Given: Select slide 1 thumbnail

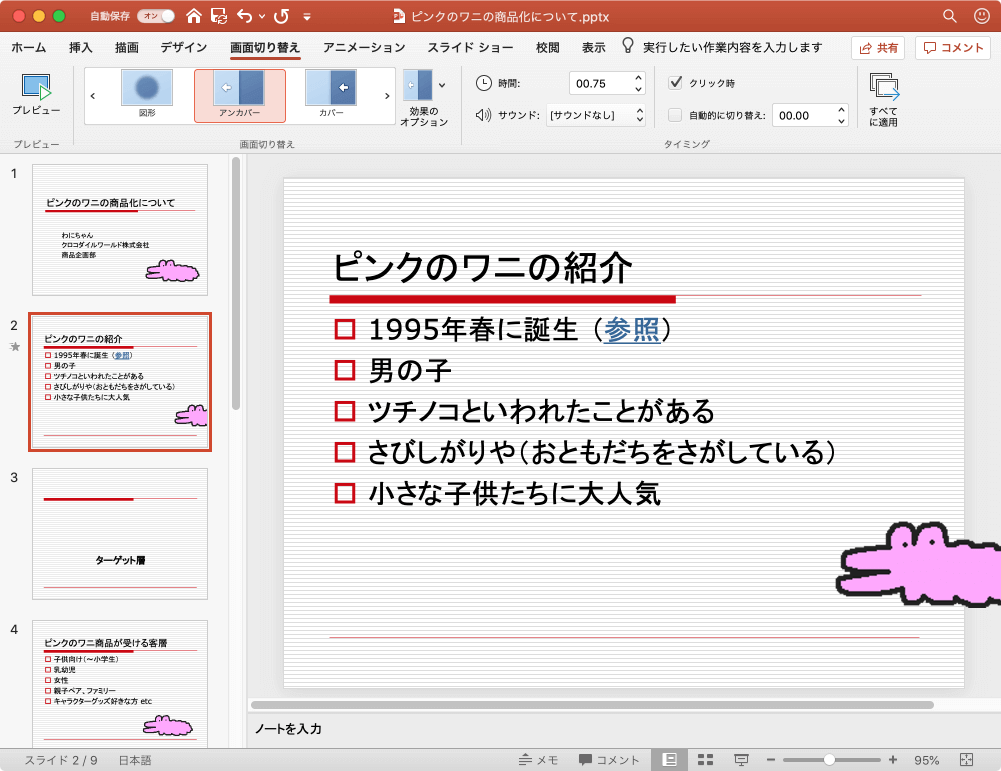Looking at the screenshot, I should (120, 230).
